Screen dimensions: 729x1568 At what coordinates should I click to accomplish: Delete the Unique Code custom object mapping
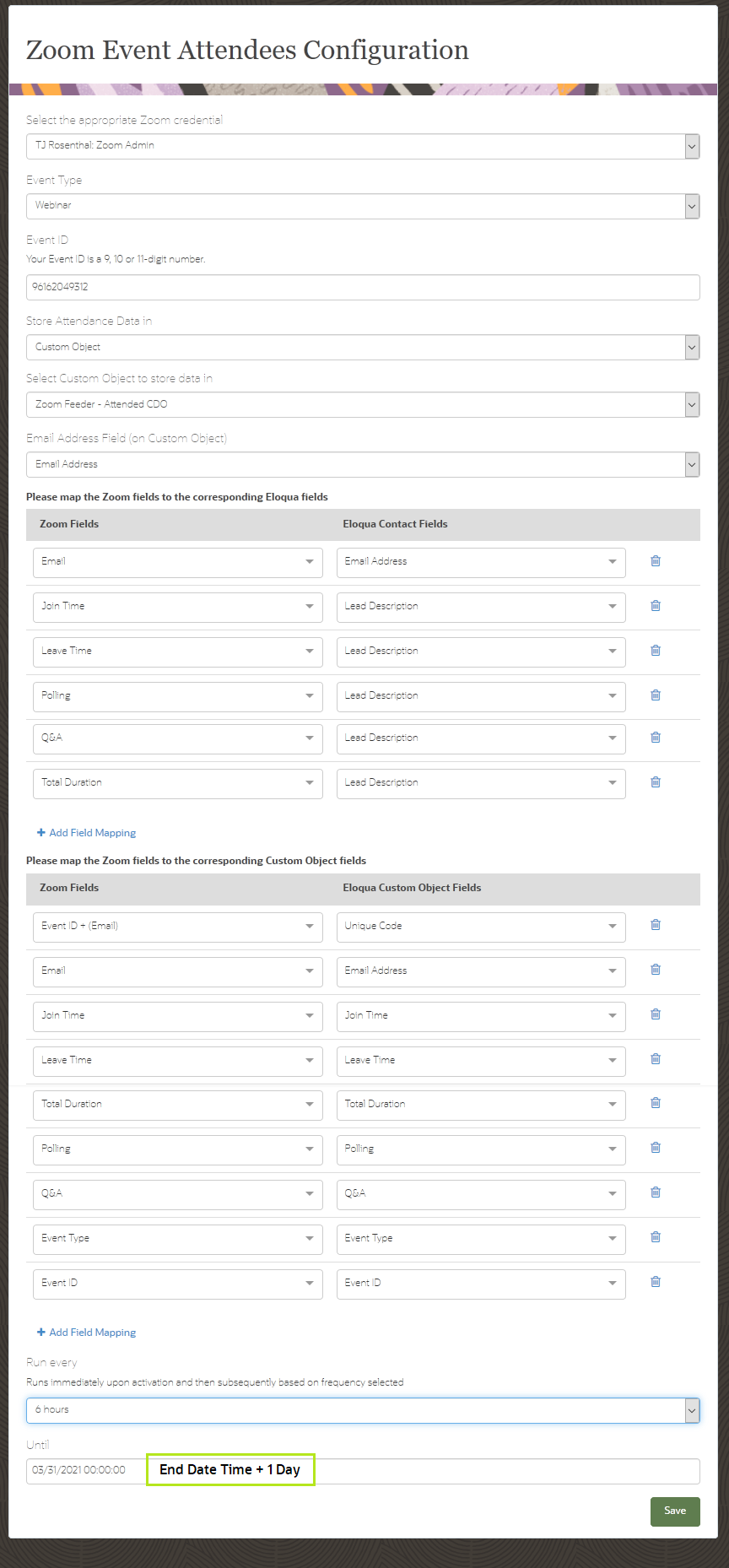pos(656,925)
